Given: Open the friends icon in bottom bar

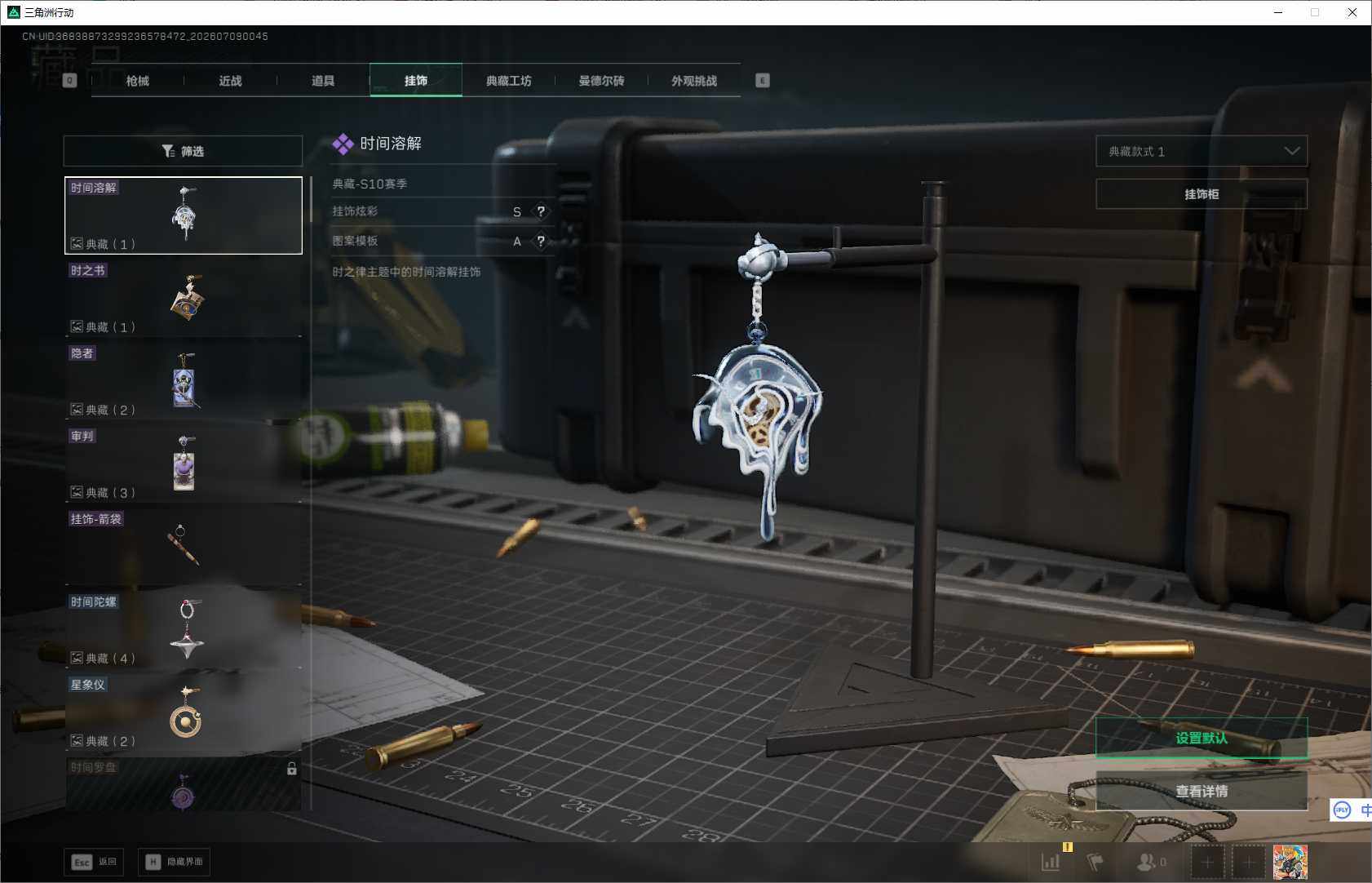Looking at the screenshot, I should click(1151, 862).
